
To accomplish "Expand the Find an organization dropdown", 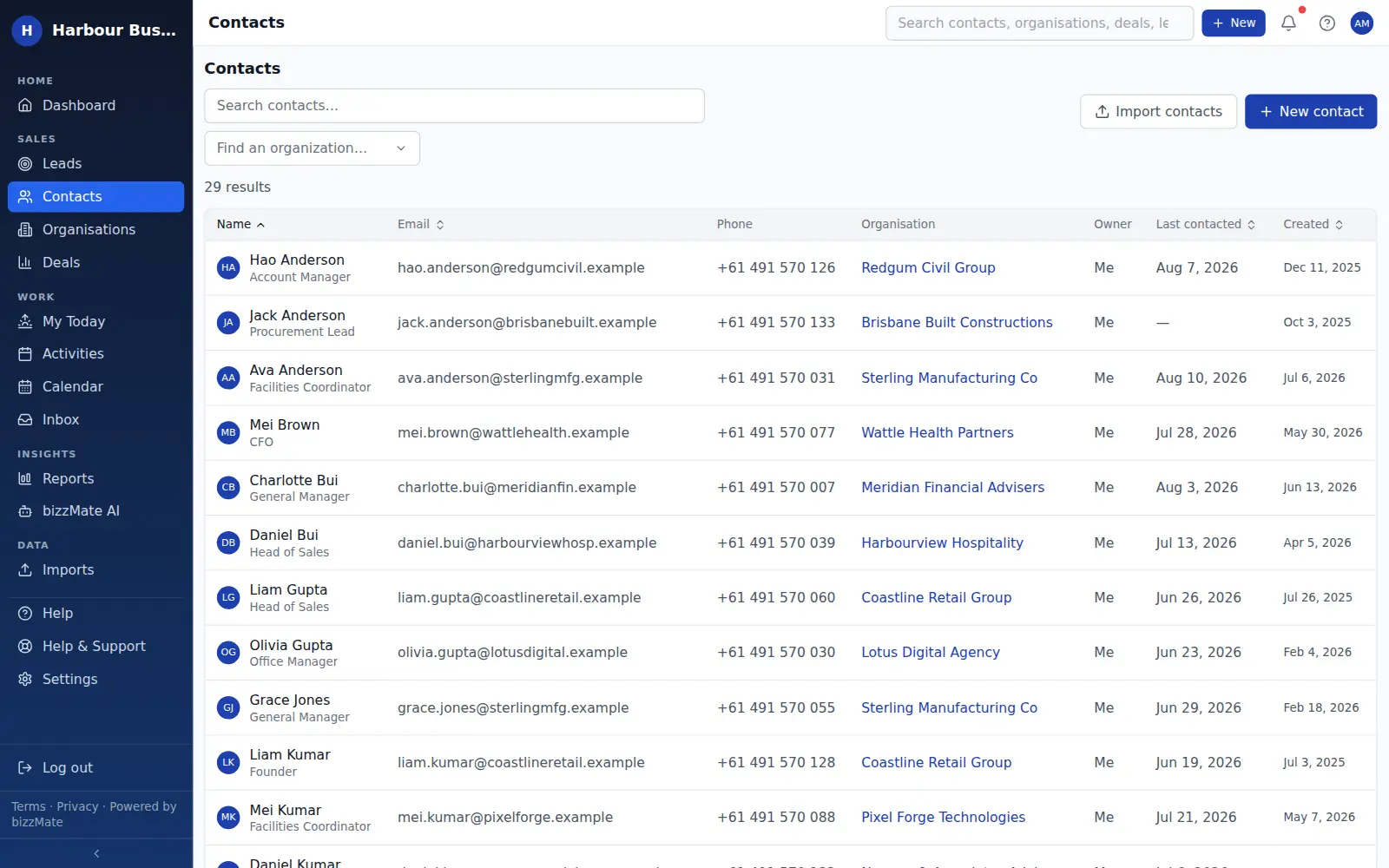I will click(312, 148).
